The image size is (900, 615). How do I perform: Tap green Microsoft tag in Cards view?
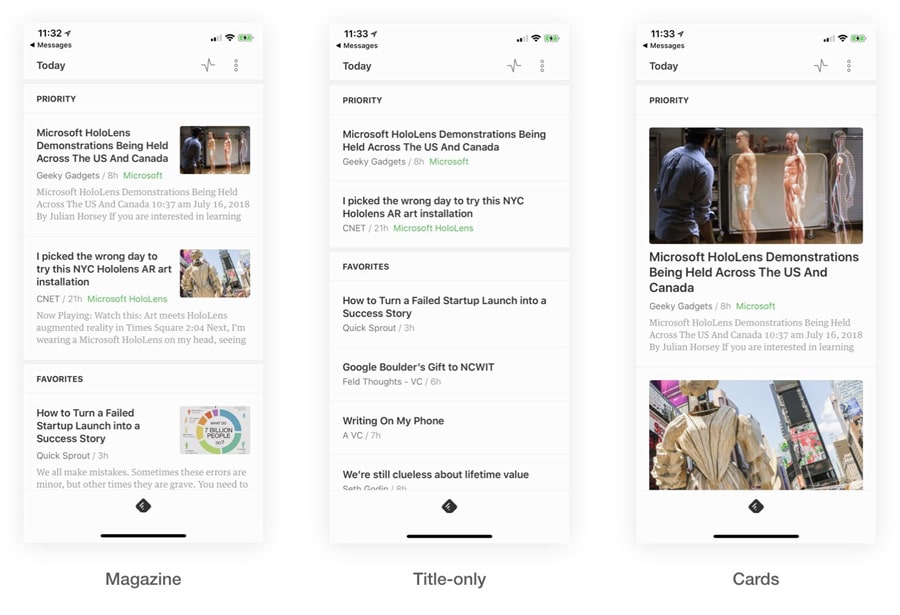[x=755, y=306]
